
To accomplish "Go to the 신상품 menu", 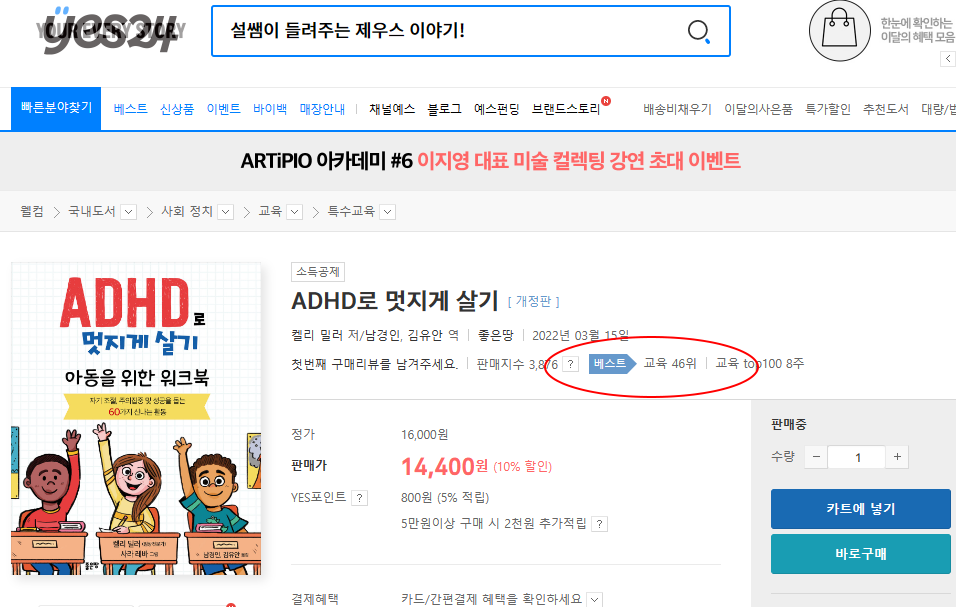I will (x=177, y=108).
